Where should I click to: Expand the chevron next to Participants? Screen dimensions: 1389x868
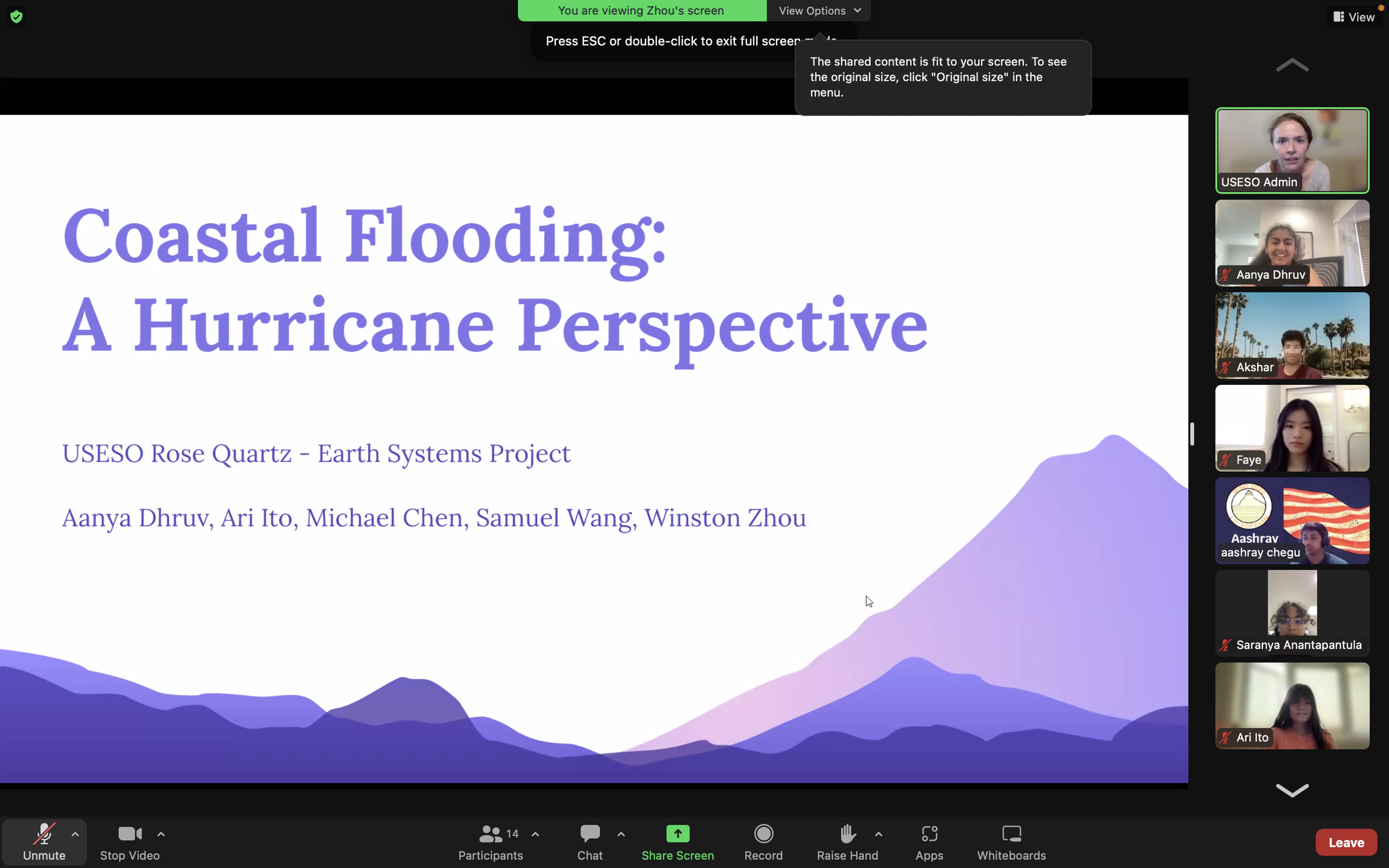coord(535,834)
